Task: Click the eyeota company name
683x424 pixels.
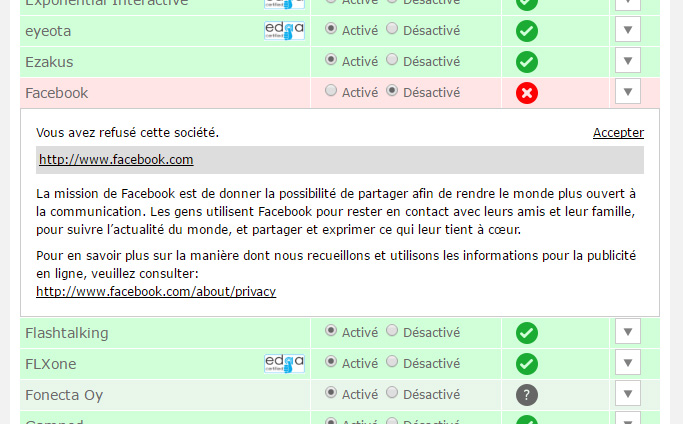Action: 48,31
